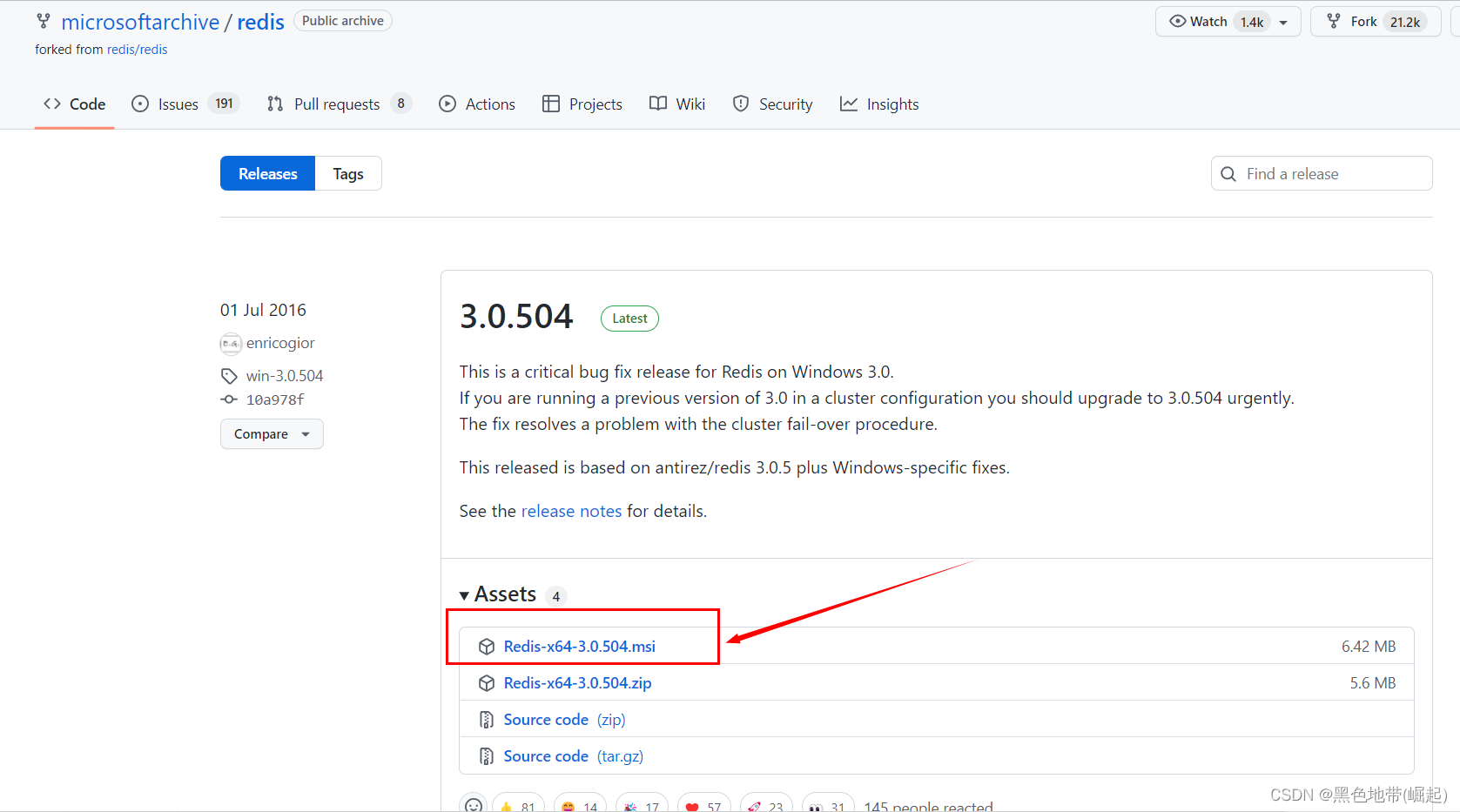Click the commit icon next to 10a978f

pyautogui.click(x=228, y=399)
